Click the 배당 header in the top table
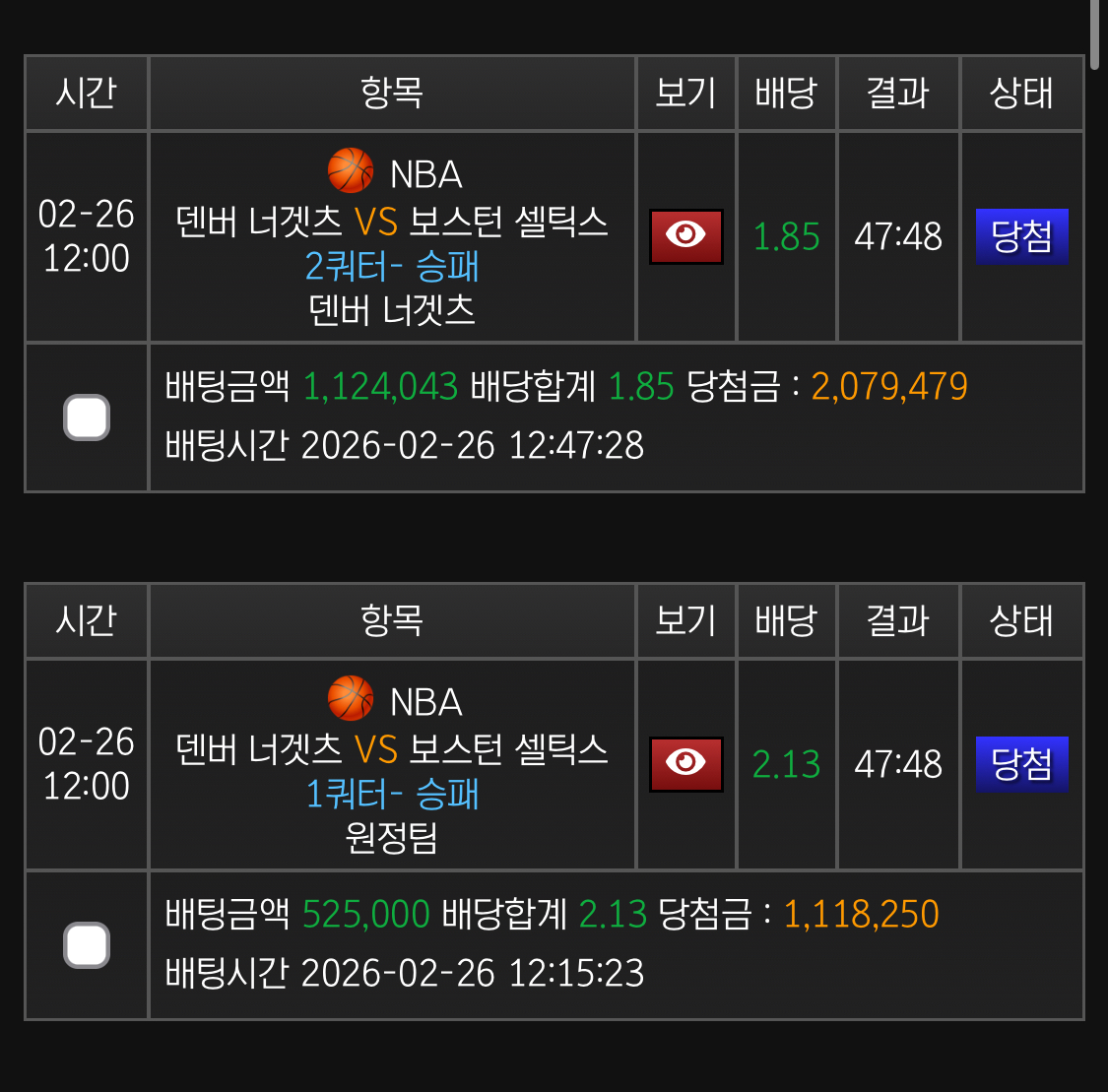Image resolution: width=1108 pixels, height=1092 pixels. [x=786, y=93]
